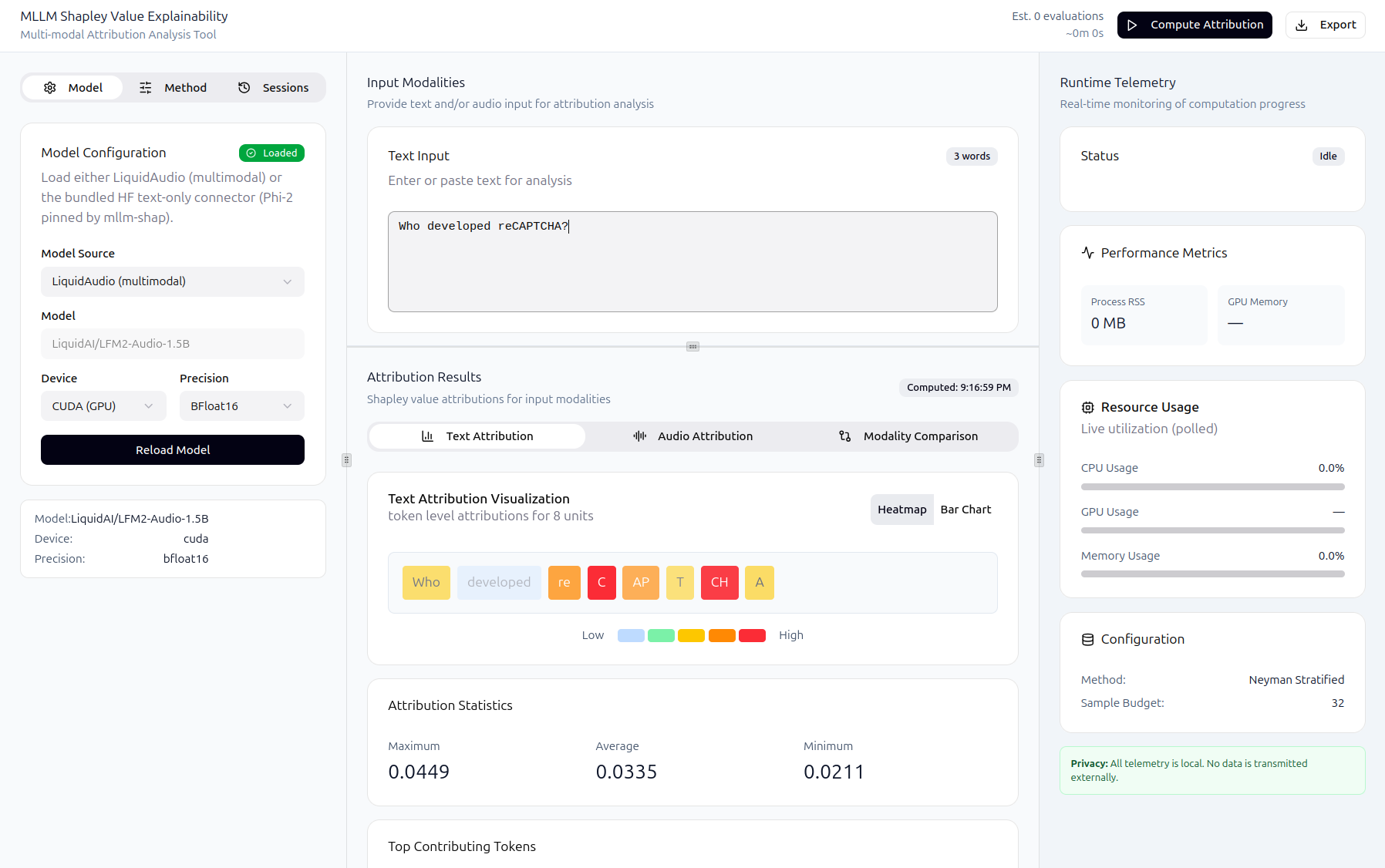Click the red 'CH' token in heatmap
This screenshot has height=868, width=1385.
pos(719,583)
